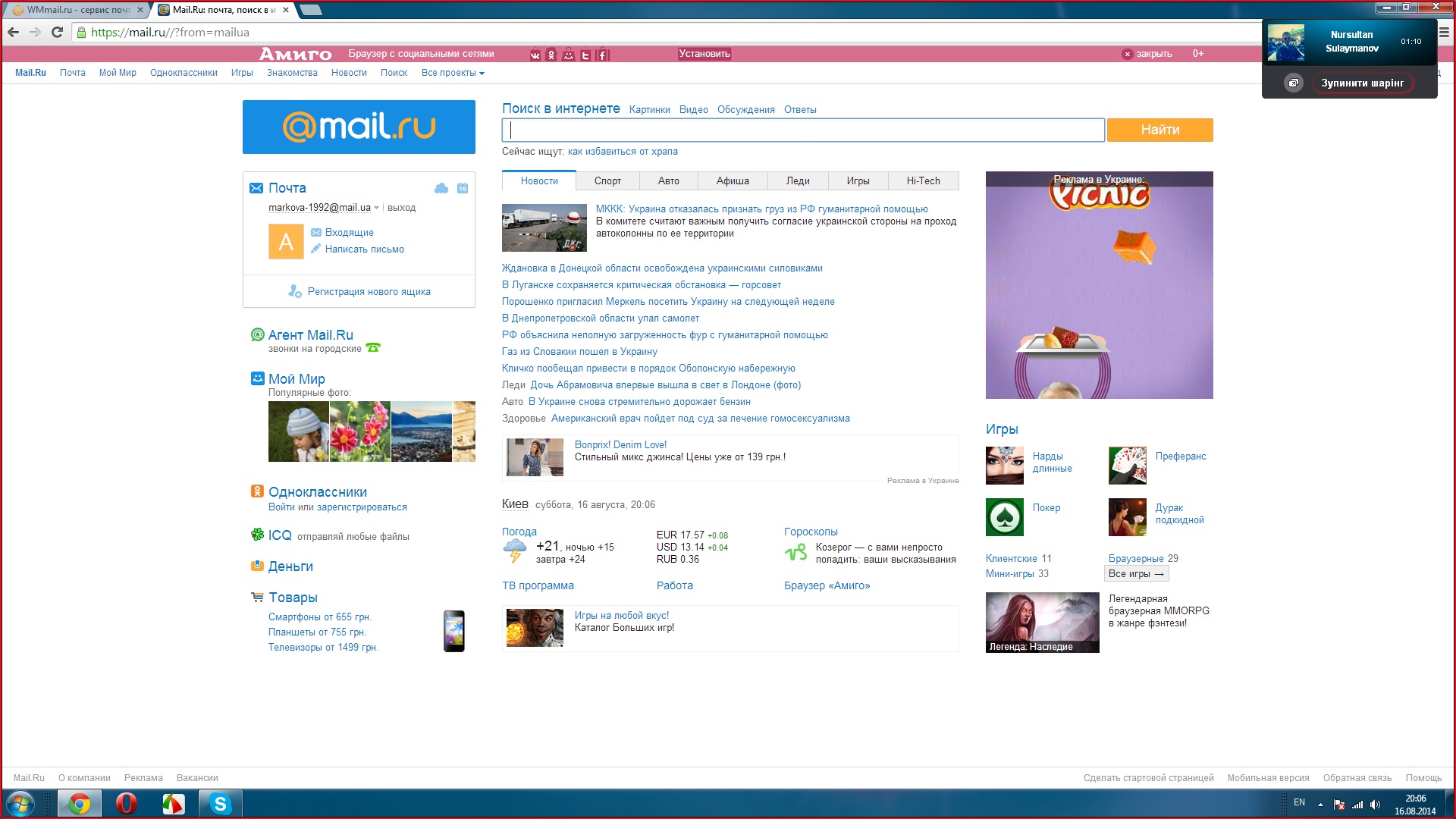Click the Легенда: Наследие game banner
The width and height of the screenshot is (1456, 819).
(x=1042, y=623)
